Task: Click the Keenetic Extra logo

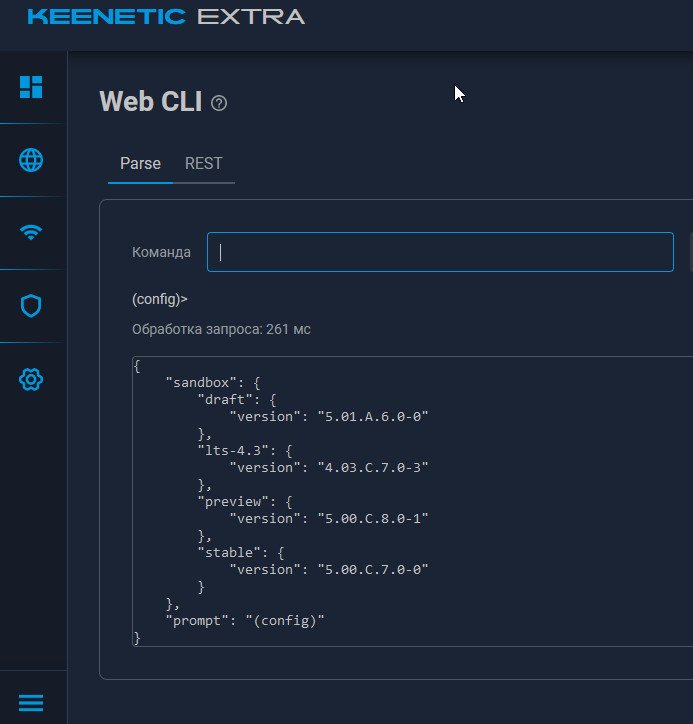Action: (166, 17)
